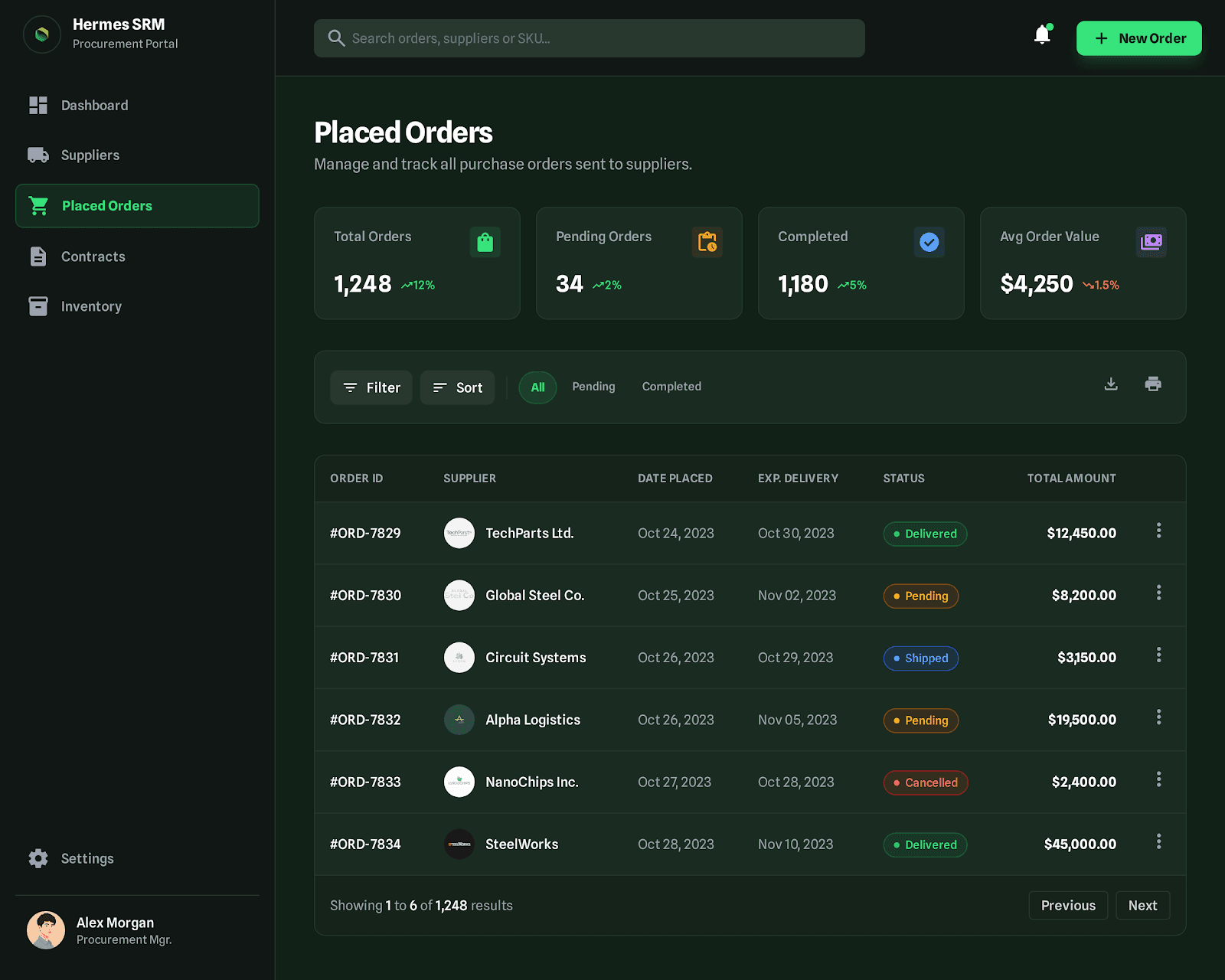
Task: Open the more menu for SteelWorks order
Action: point(1158,841)
